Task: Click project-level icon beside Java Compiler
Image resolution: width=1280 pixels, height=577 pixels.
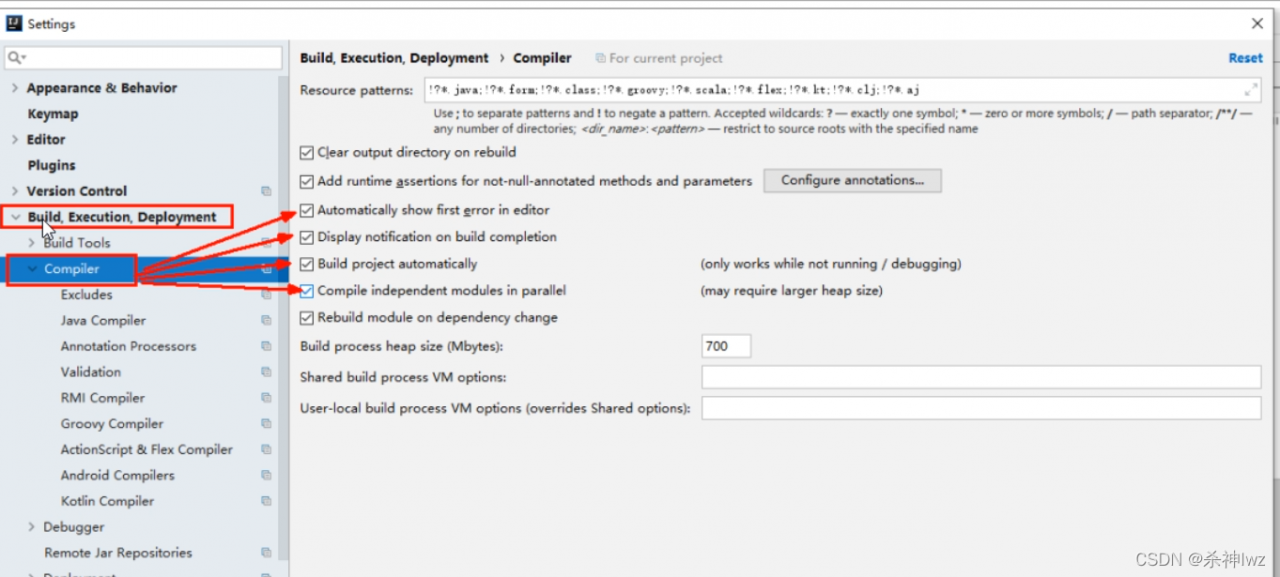Action: point(266,321)
